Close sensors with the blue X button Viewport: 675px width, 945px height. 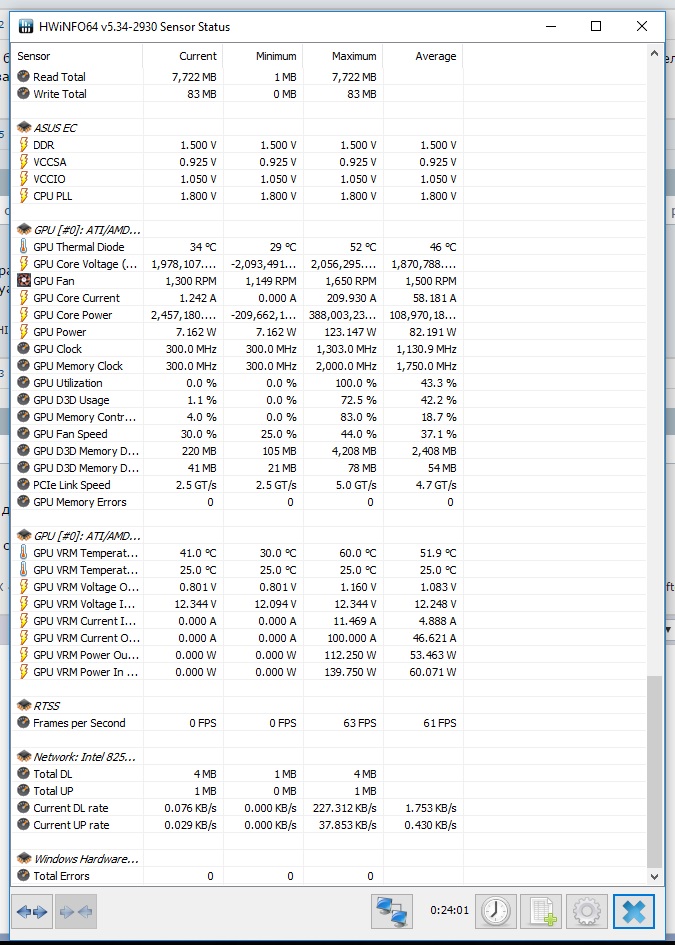(x=634, y=911)
